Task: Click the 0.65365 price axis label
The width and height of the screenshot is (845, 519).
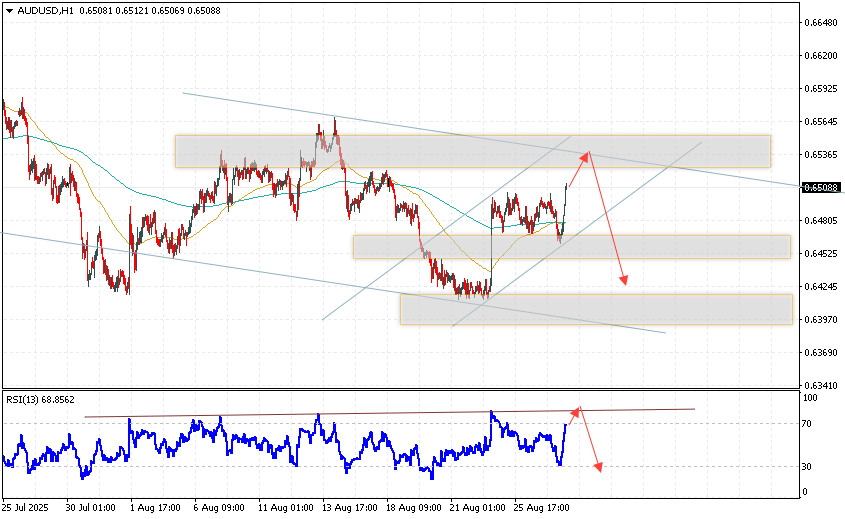Action: pyautogui.click(x=821, y=155)
